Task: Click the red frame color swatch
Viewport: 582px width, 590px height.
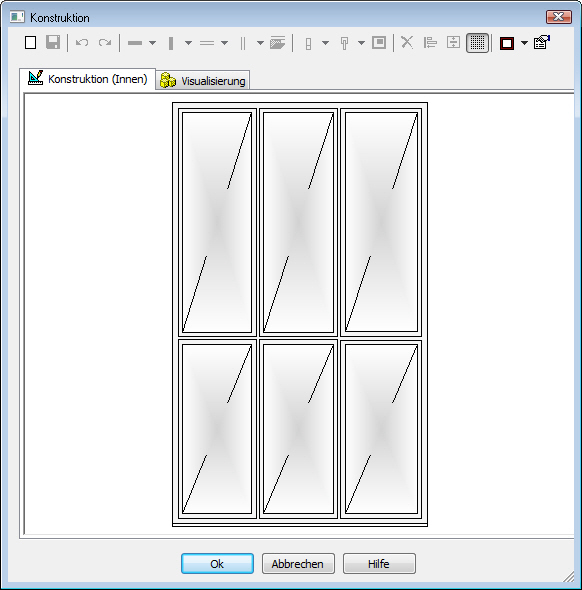Action: point(507,43)
